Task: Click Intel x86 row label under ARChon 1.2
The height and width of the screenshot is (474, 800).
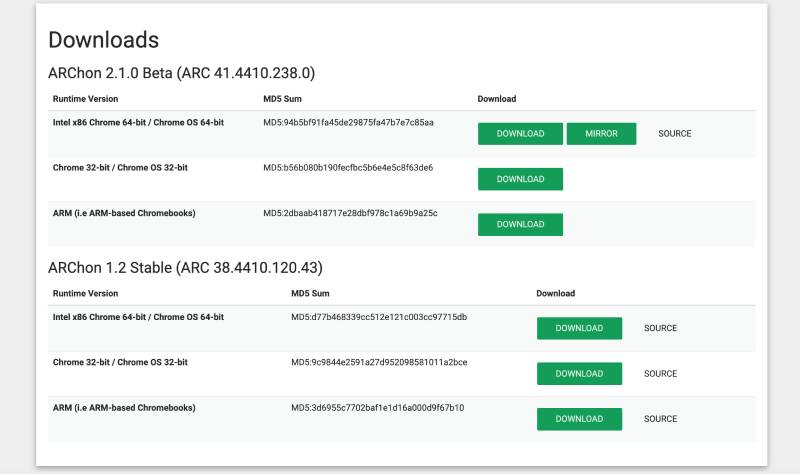Action: click(x=138, y=317)
